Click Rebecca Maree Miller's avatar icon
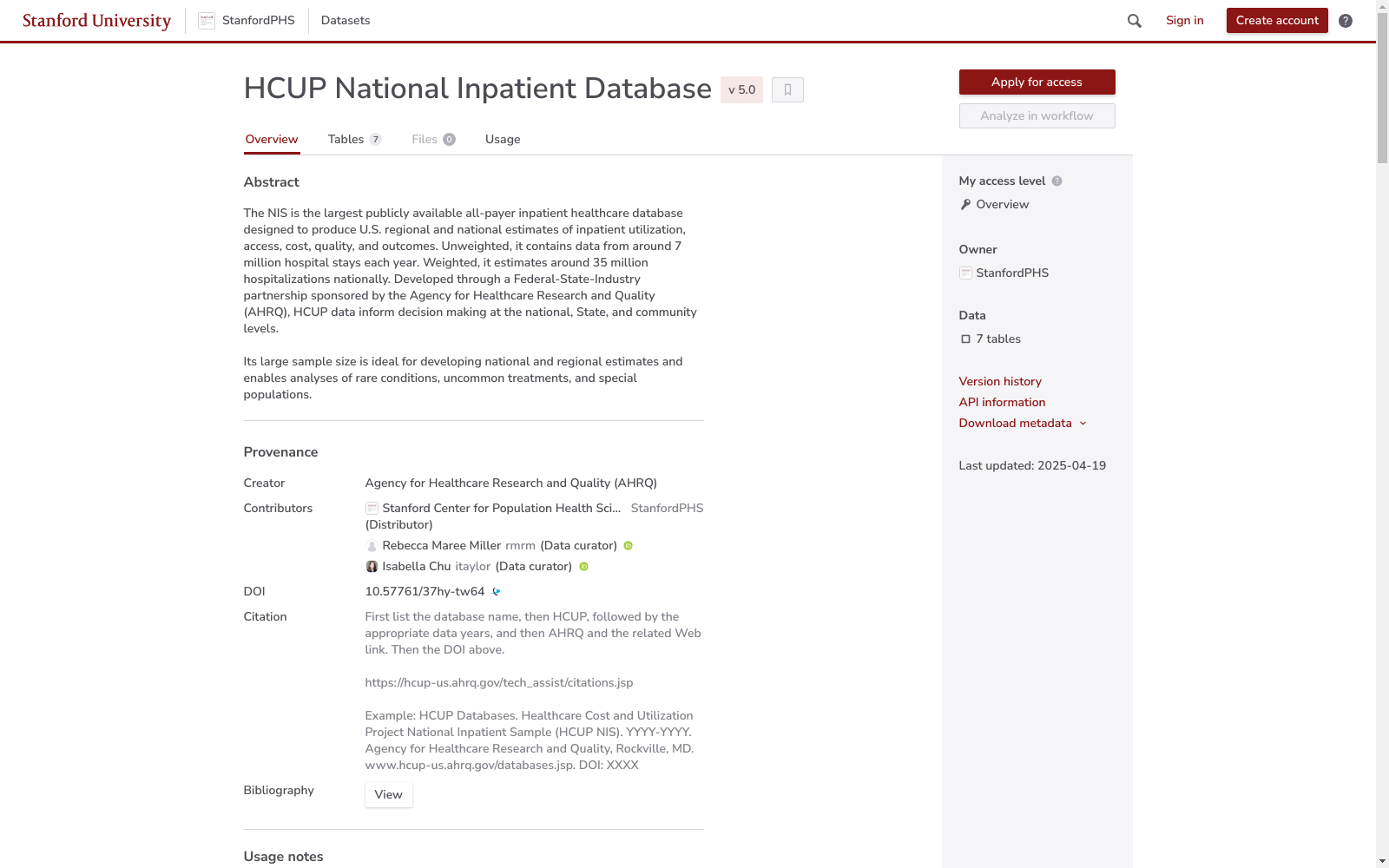The width and height of the screenshot is (1389, 868). 372,546
